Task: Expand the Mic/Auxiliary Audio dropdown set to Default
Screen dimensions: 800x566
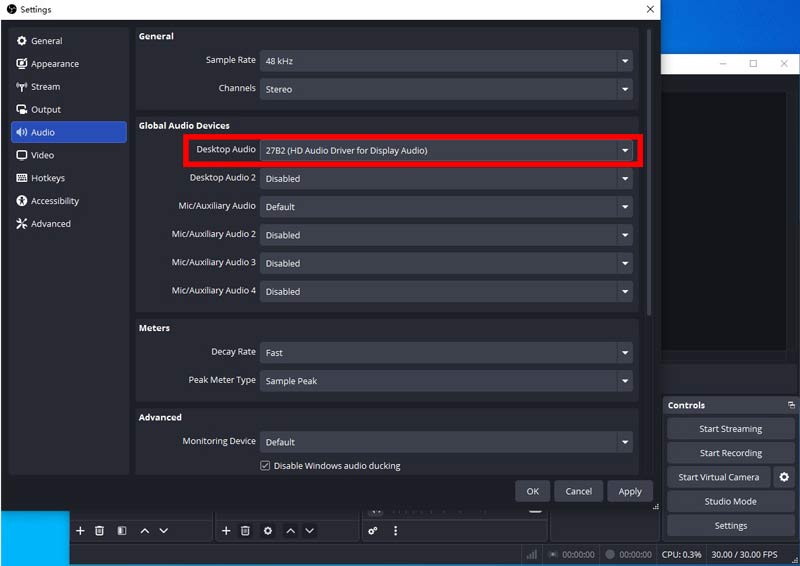Action: [446, 206]
